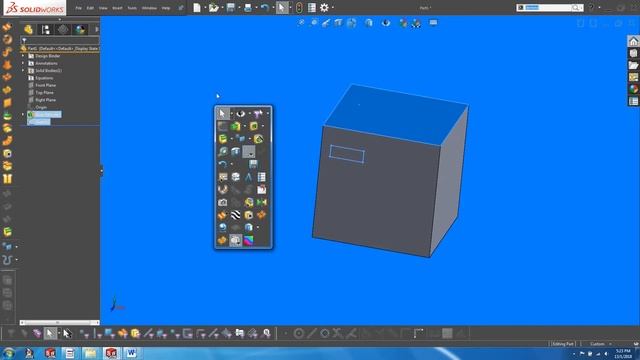
Task: Switch to the DisplayManager tab
Action: coord(80,29)
